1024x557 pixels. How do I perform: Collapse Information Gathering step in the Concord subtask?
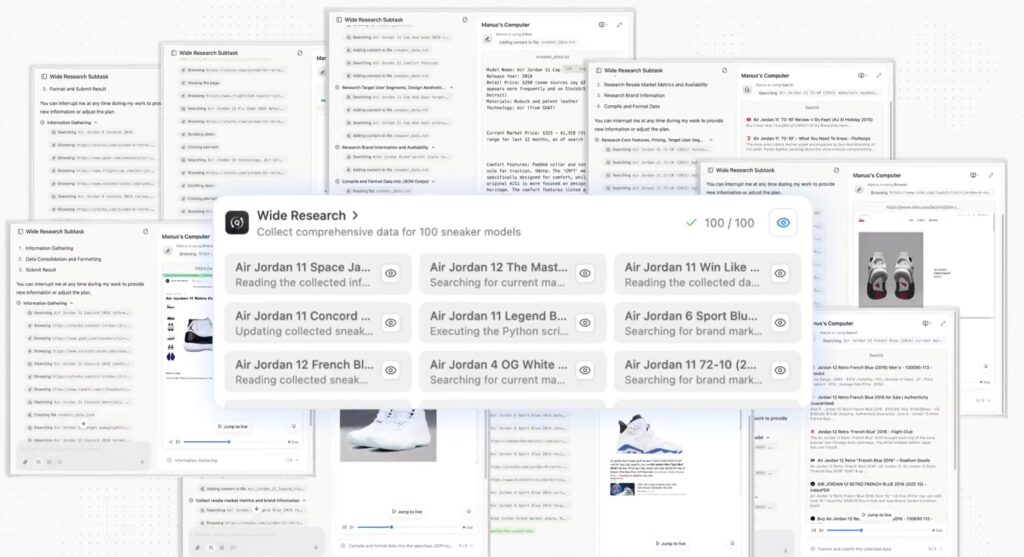71,303
